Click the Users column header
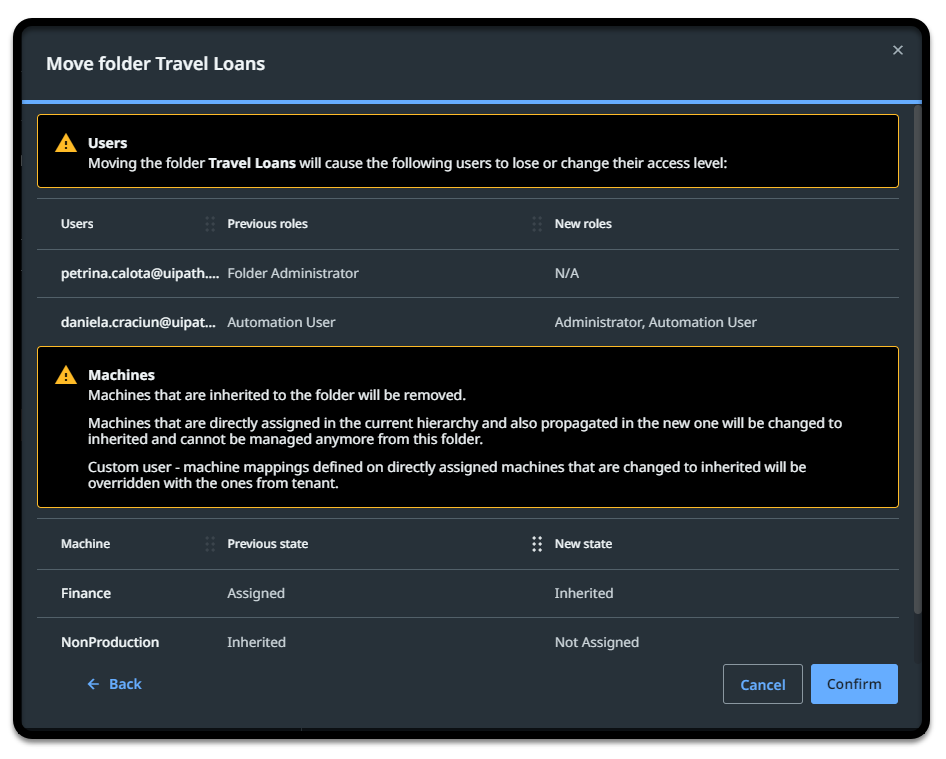The width and height of the screenshot is (946, 759). [77, 224]
